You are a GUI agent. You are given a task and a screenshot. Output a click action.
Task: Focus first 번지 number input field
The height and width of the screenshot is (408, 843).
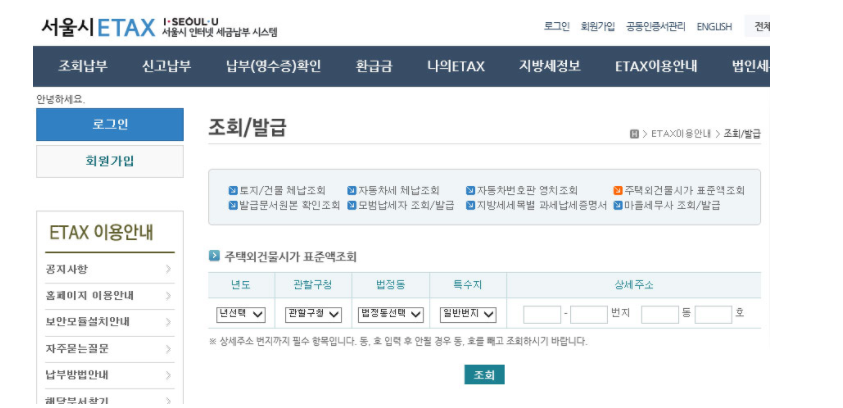tap(542, 314)
